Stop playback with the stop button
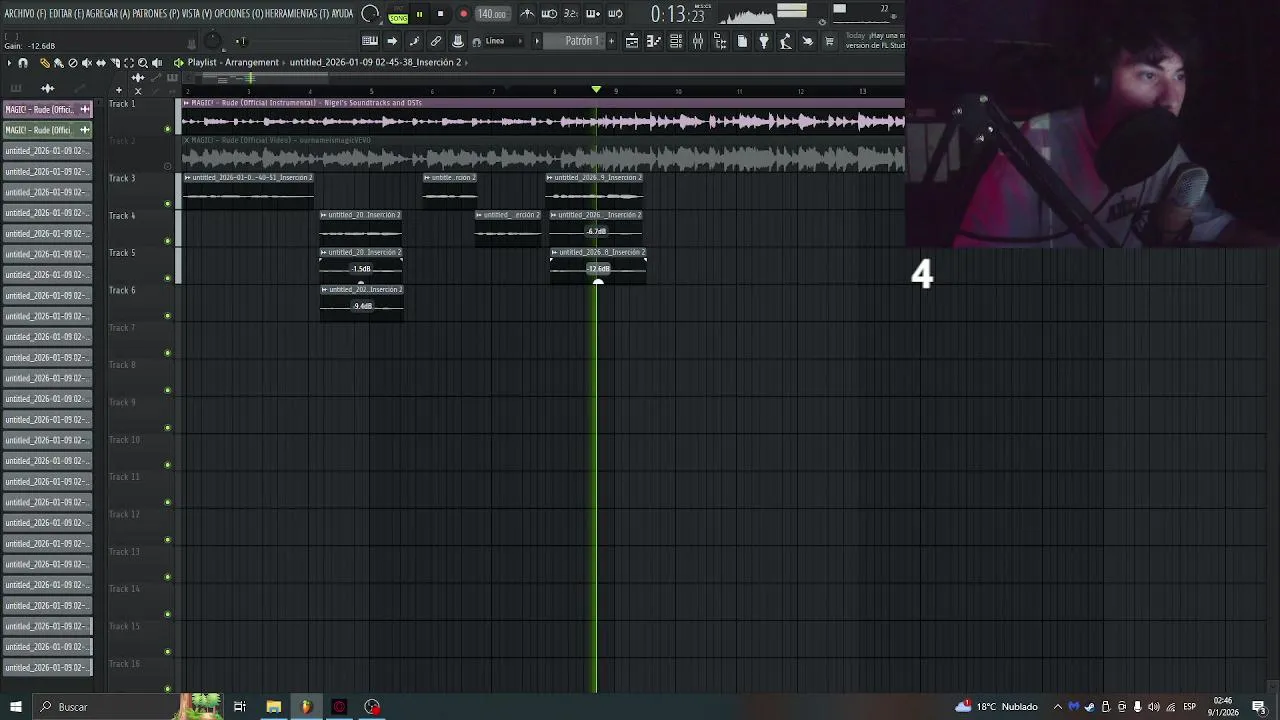The image size is (1280, 720). 440,14
